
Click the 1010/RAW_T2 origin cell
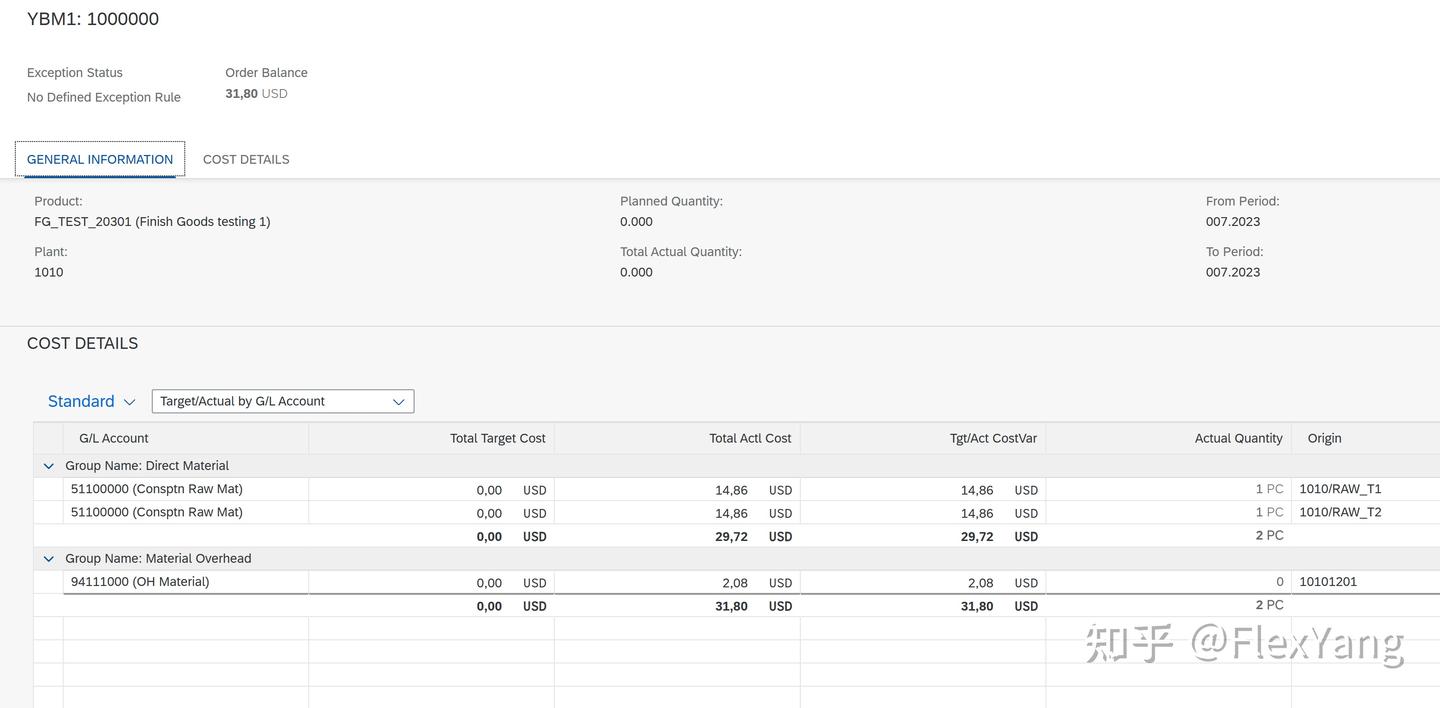[x=1340, y=512]
